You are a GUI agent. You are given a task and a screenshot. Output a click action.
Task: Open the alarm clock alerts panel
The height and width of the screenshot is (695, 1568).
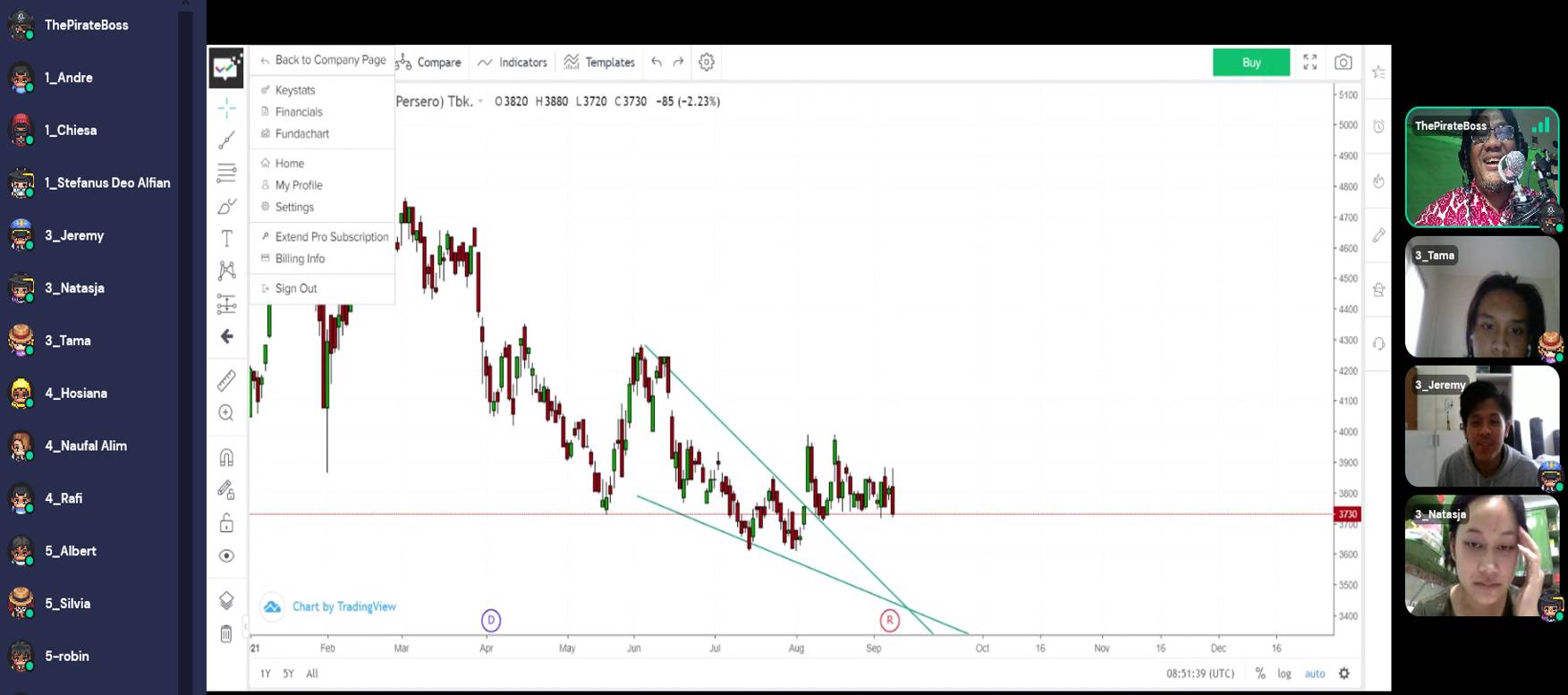(x=1378, y=127)
